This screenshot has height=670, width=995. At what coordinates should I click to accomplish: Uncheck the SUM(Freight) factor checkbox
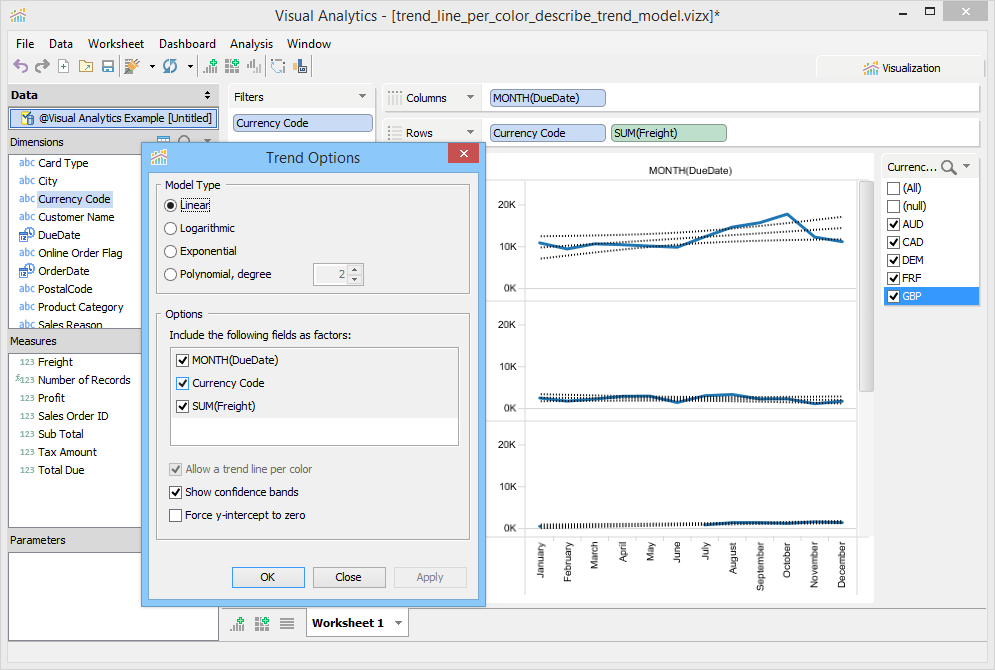coord(183,406)
